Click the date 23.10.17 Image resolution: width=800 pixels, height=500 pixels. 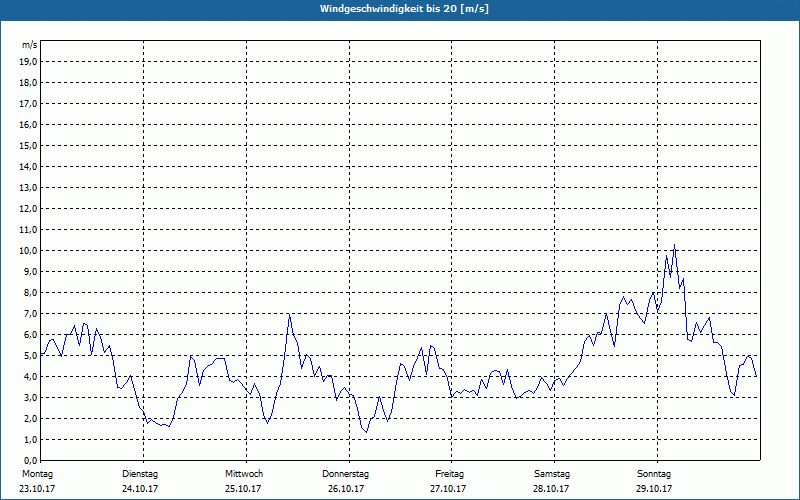[37, 489]
